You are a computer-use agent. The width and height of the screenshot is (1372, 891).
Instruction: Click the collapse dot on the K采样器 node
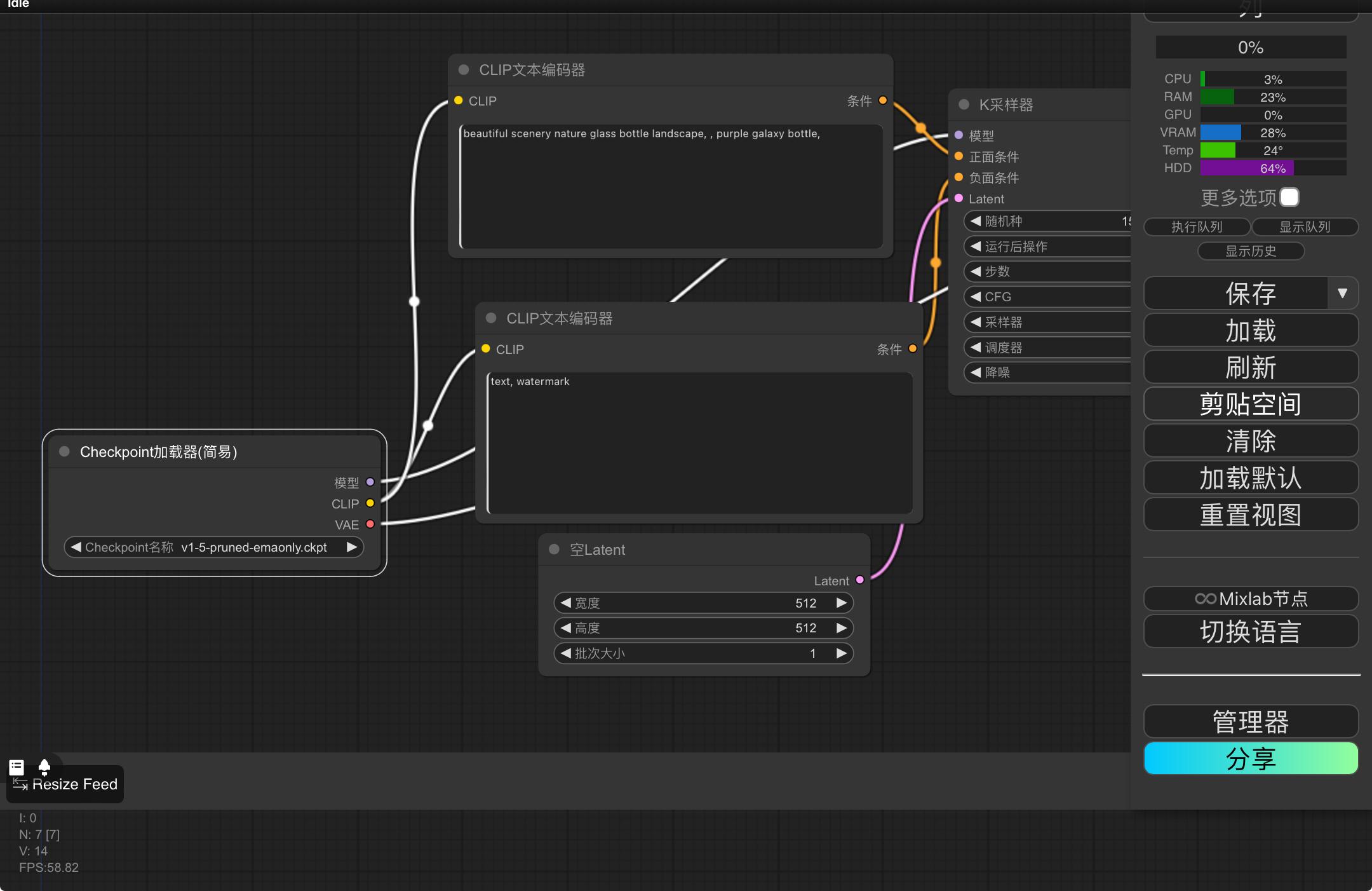coord(964,104)
